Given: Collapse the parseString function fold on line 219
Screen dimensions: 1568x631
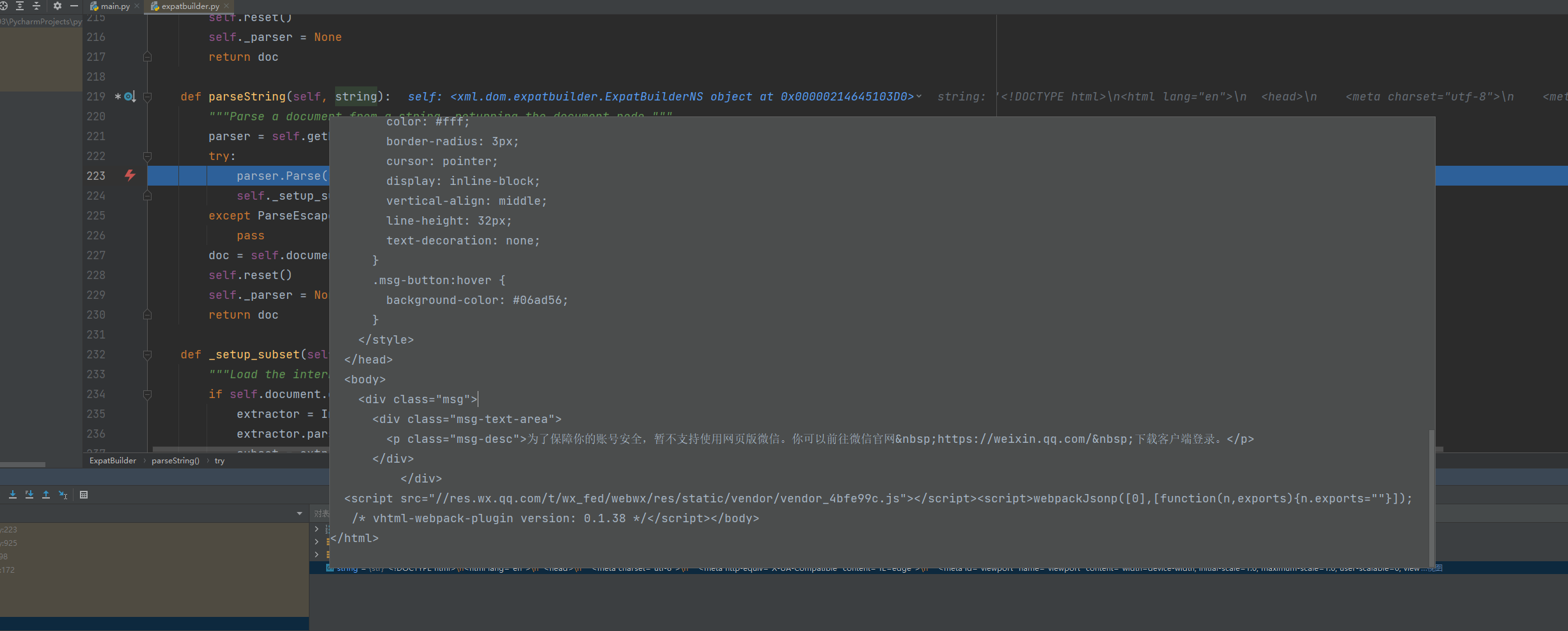Looking at the screenshot, I should [147, 97].
